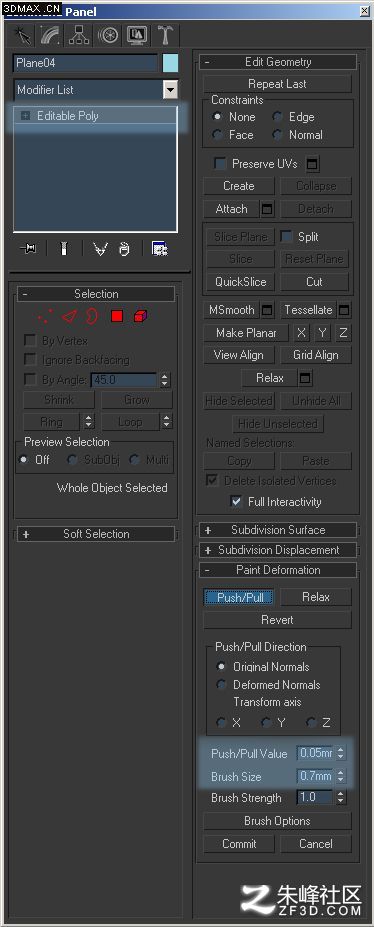
Task: Click the Brush Size value field
Action: click(316, 776)
